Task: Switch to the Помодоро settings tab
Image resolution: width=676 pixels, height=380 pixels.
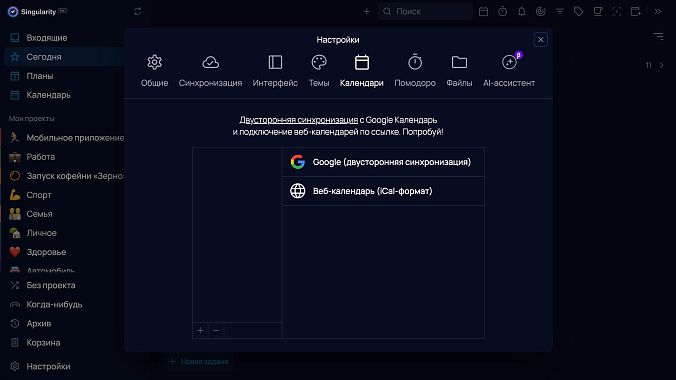Action: pyautogui.click(x=415, y=71)
